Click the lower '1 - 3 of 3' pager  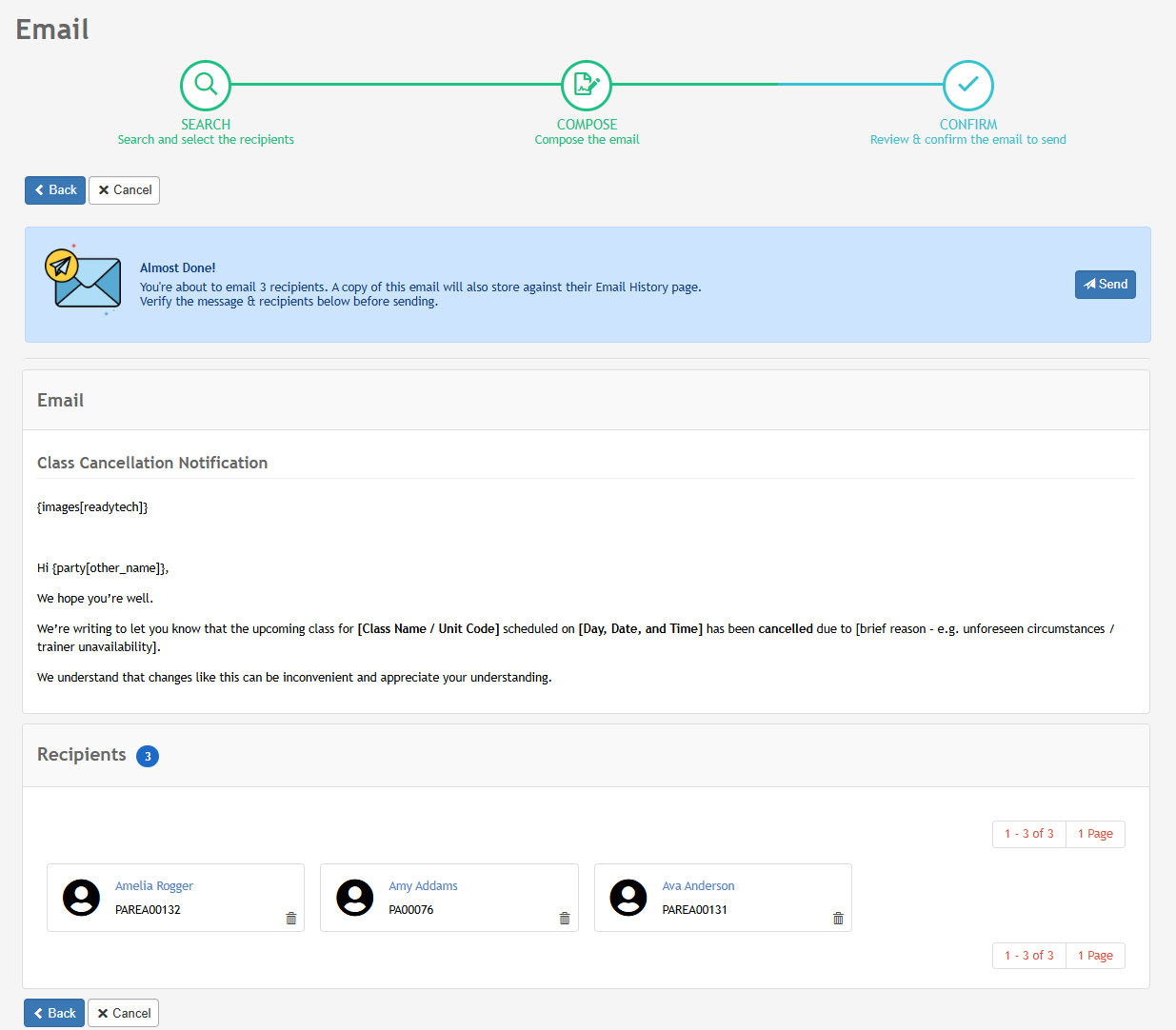coord(1029,956)
